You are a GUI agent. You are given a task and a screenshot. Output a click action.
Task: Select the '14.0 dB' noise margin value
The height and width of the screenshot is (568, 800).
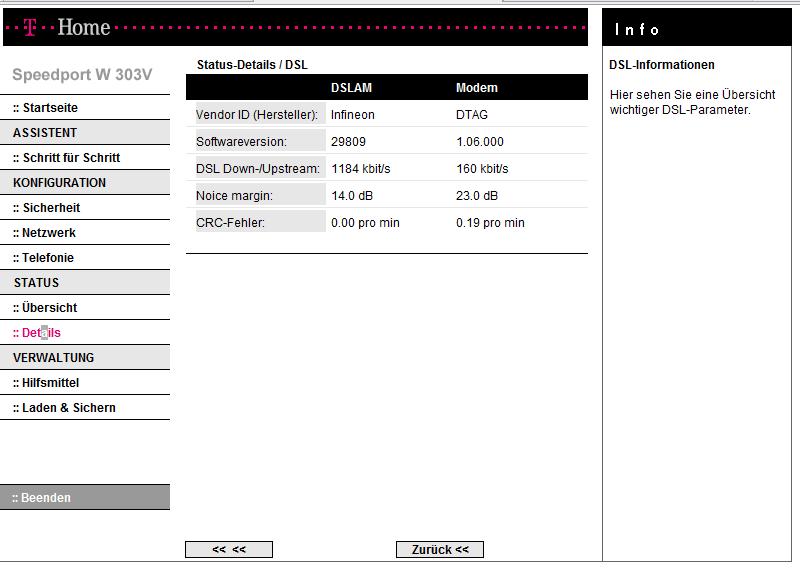click(x=352, y=196)
